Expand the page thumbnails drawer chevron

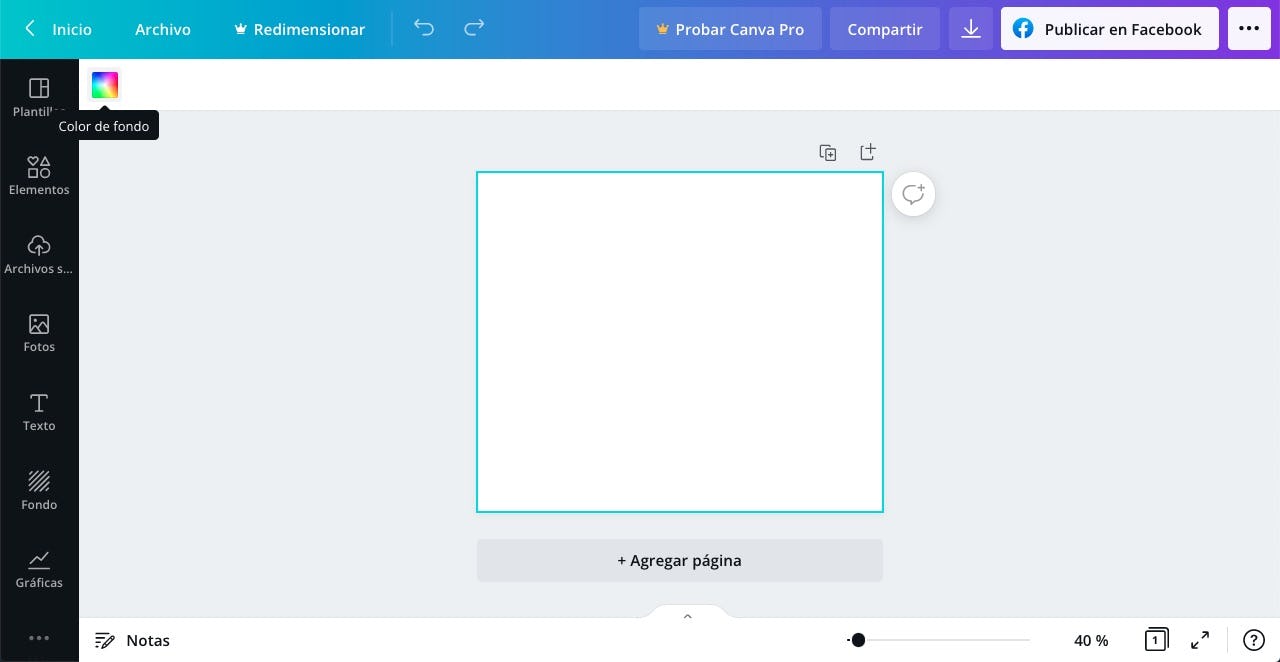tap(687, 616)
